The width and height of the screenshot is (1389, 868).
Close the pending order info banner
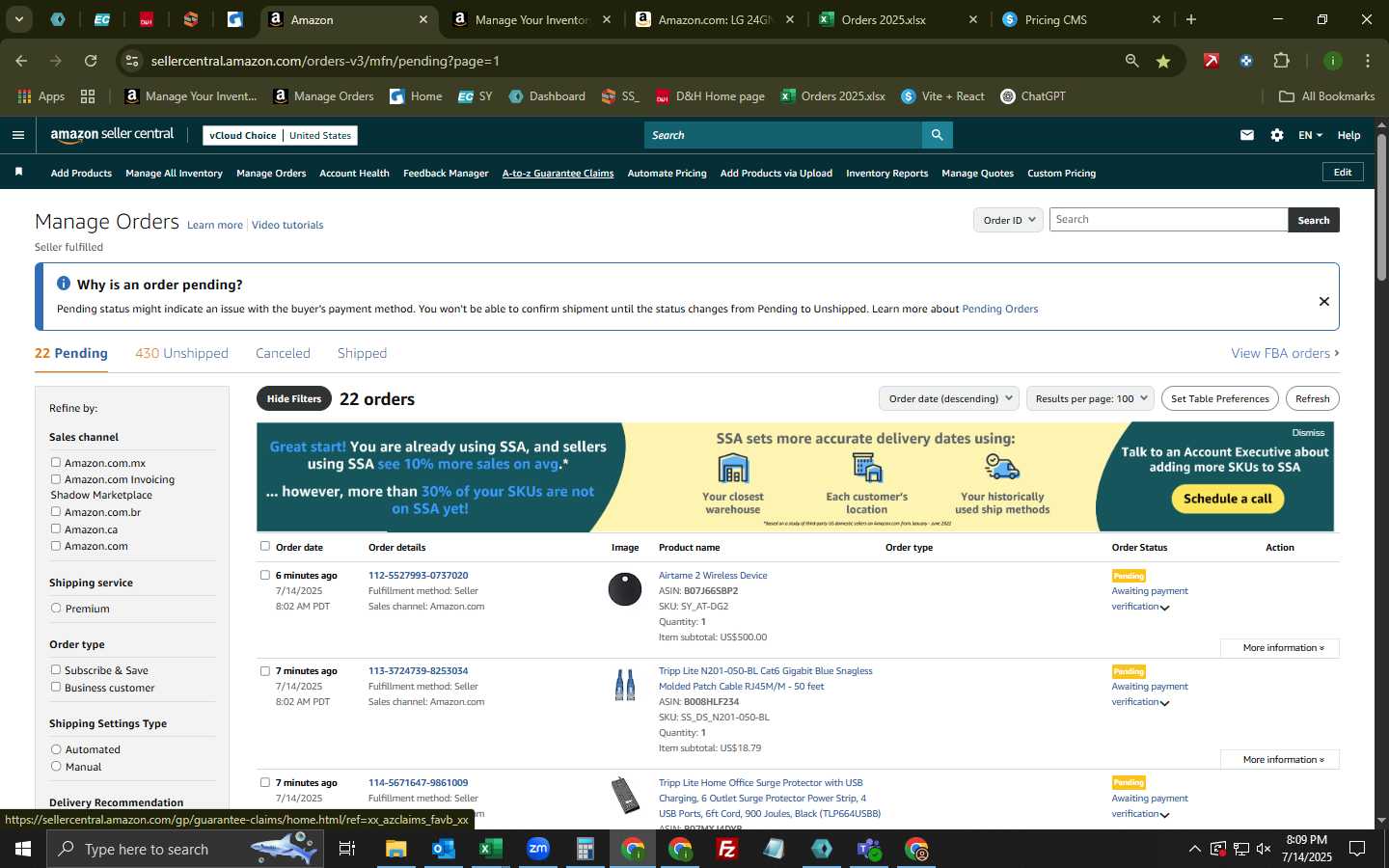coord(1324,302)
